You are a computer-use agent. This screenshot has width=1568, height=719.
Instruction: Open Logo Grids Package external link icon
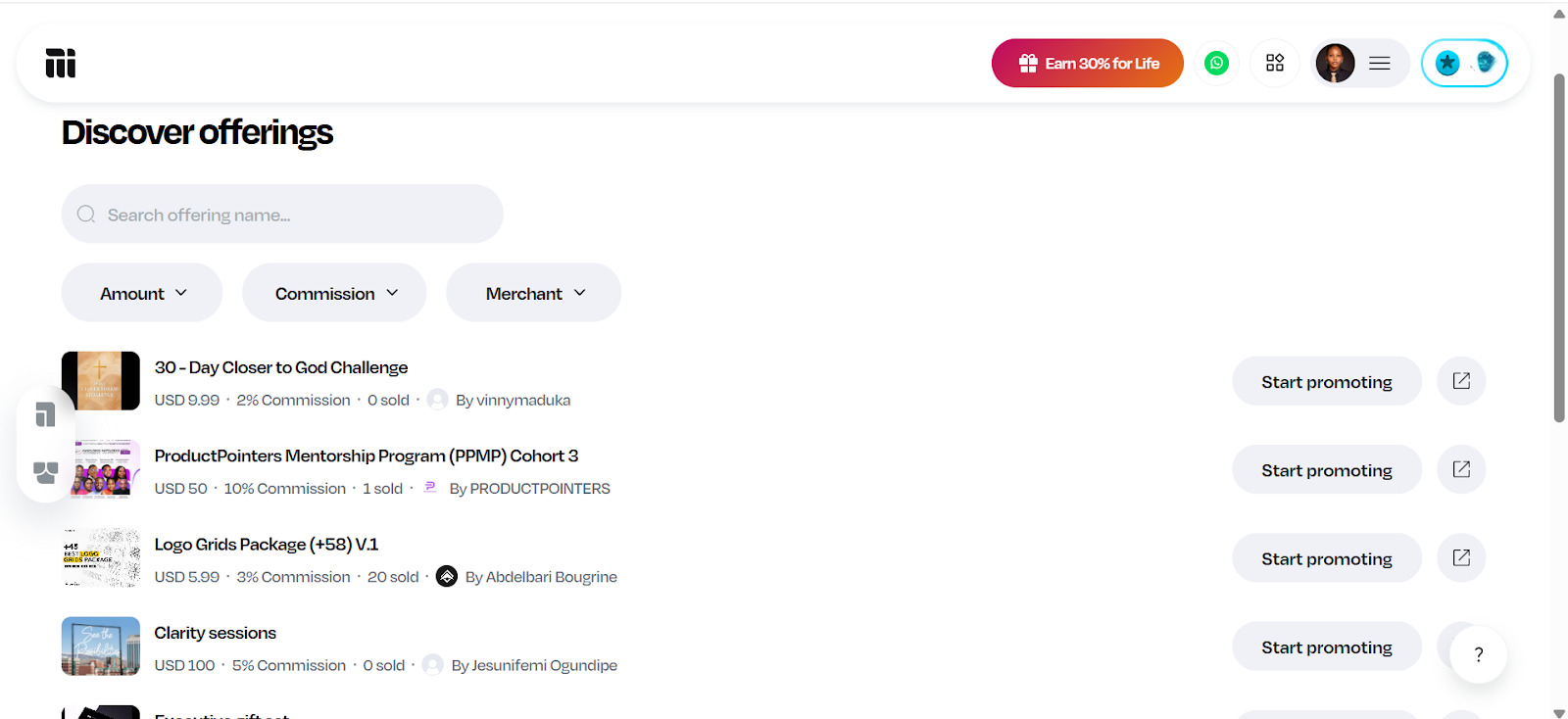1461,557
